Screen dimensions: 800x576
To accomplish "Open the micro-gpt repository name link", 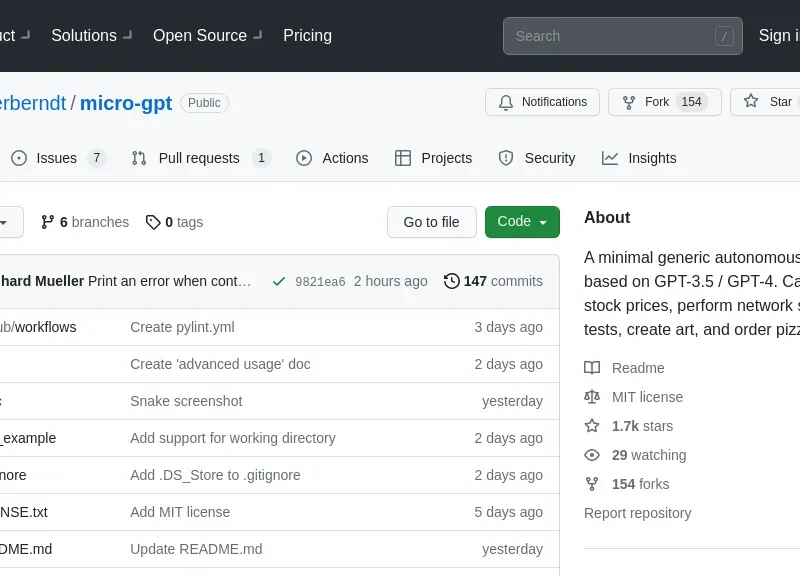I will pos(126,102).
